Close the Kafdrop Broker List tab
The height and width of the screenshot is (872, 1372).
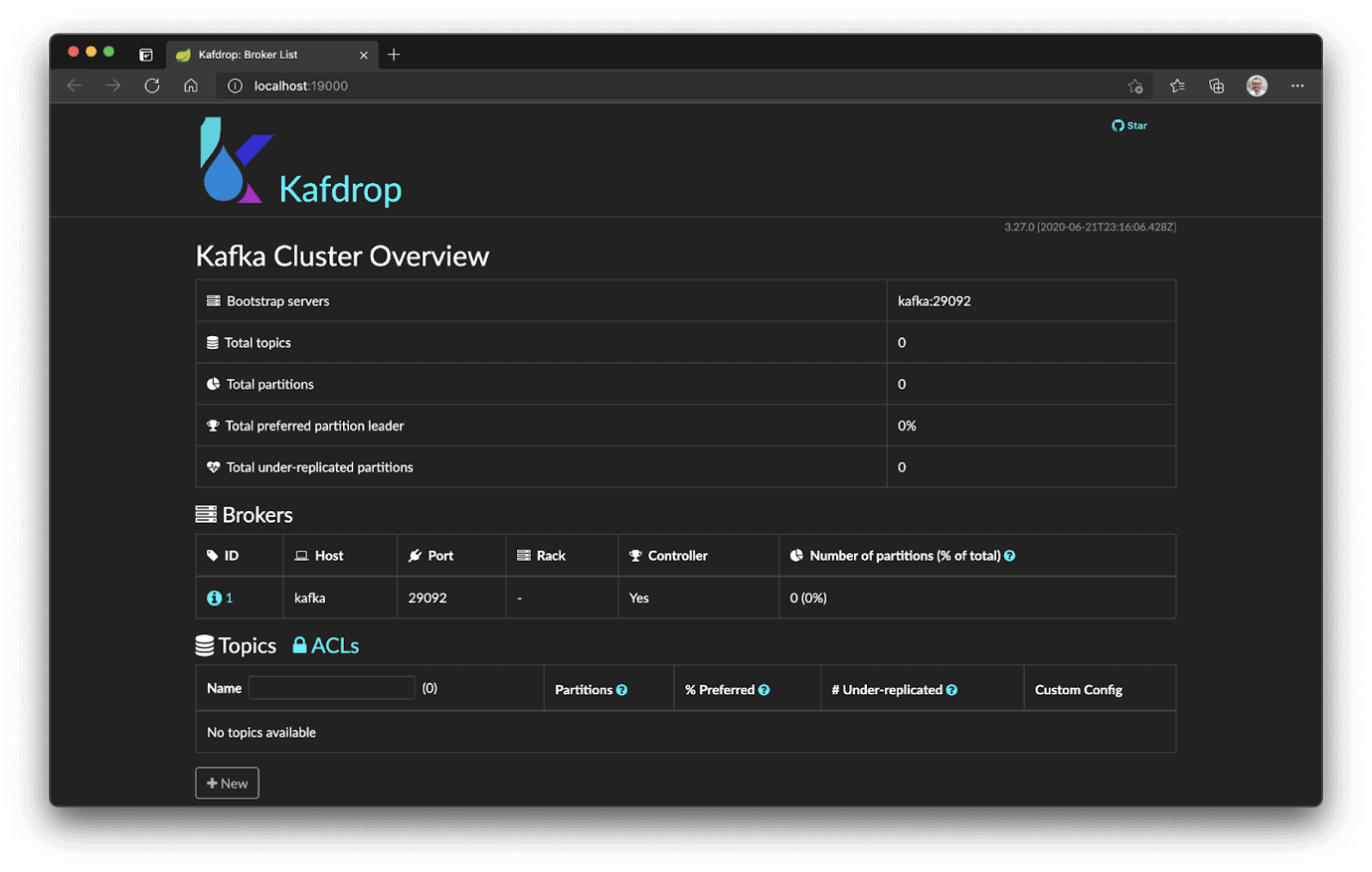point(363,55)
